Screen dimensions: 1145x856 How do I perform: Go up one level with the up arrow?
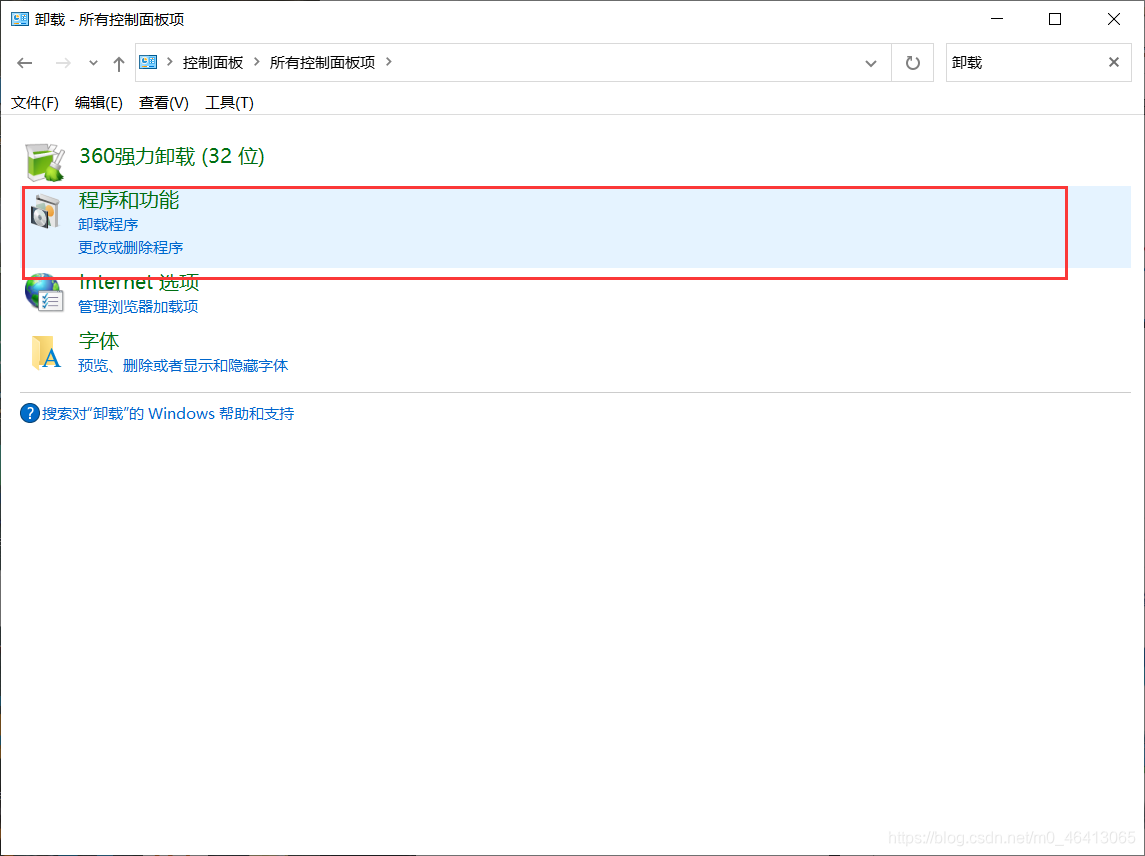119,64
